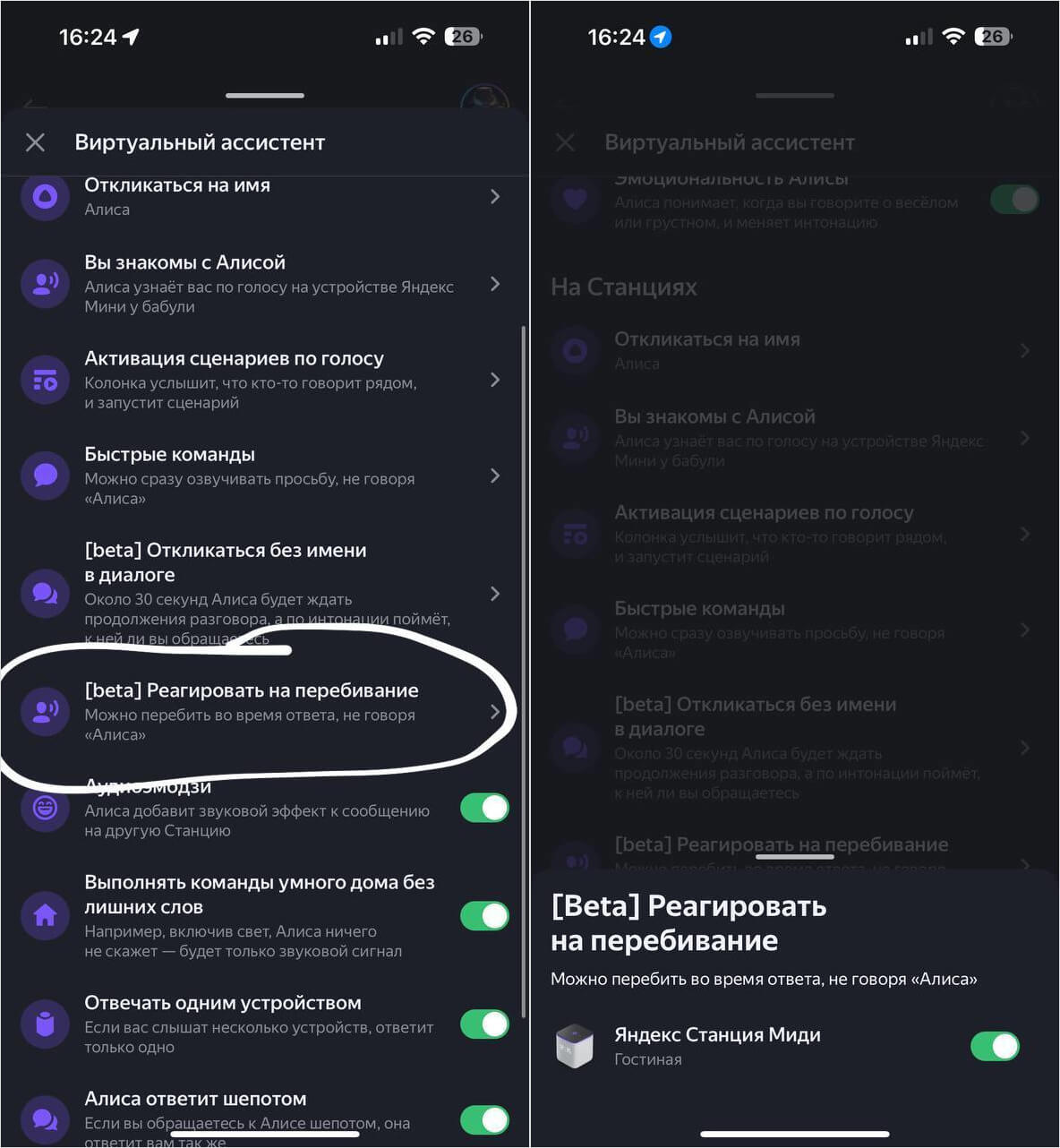Disable the Аудиоэмодзи toggle

click(484, 808)
